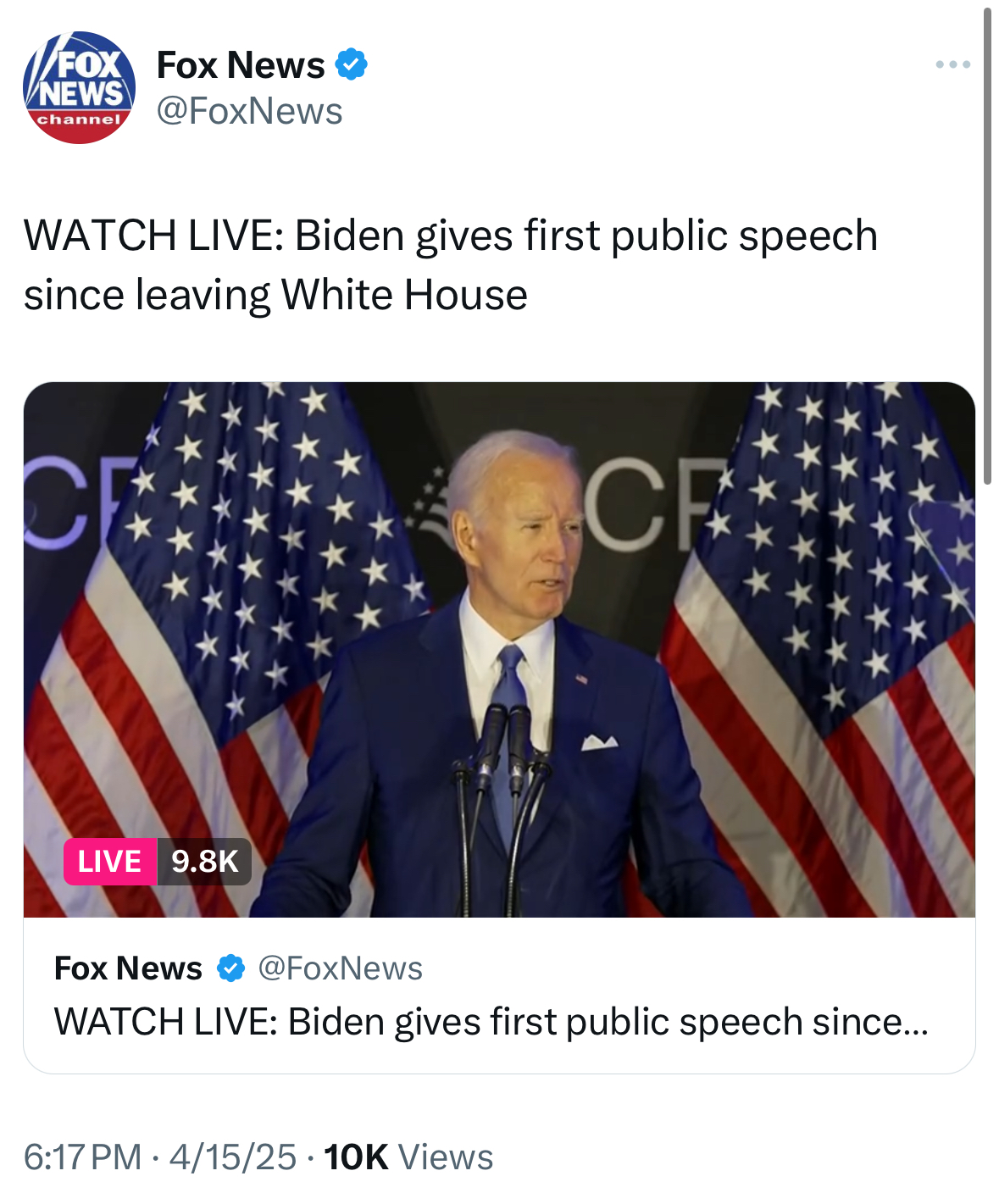Click the pink LIVE badge on video
Image resolution: width=999 pixels, height=1204 pixels.
[110, 862]
